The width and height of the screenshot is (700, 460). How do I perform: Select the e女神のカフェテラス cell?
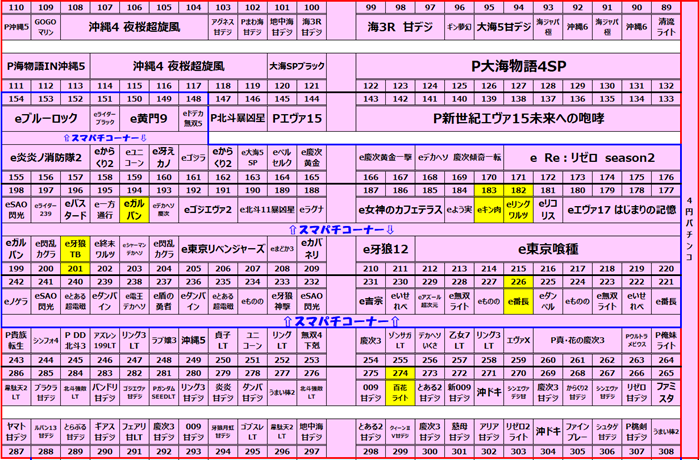(x=400, y=209)
